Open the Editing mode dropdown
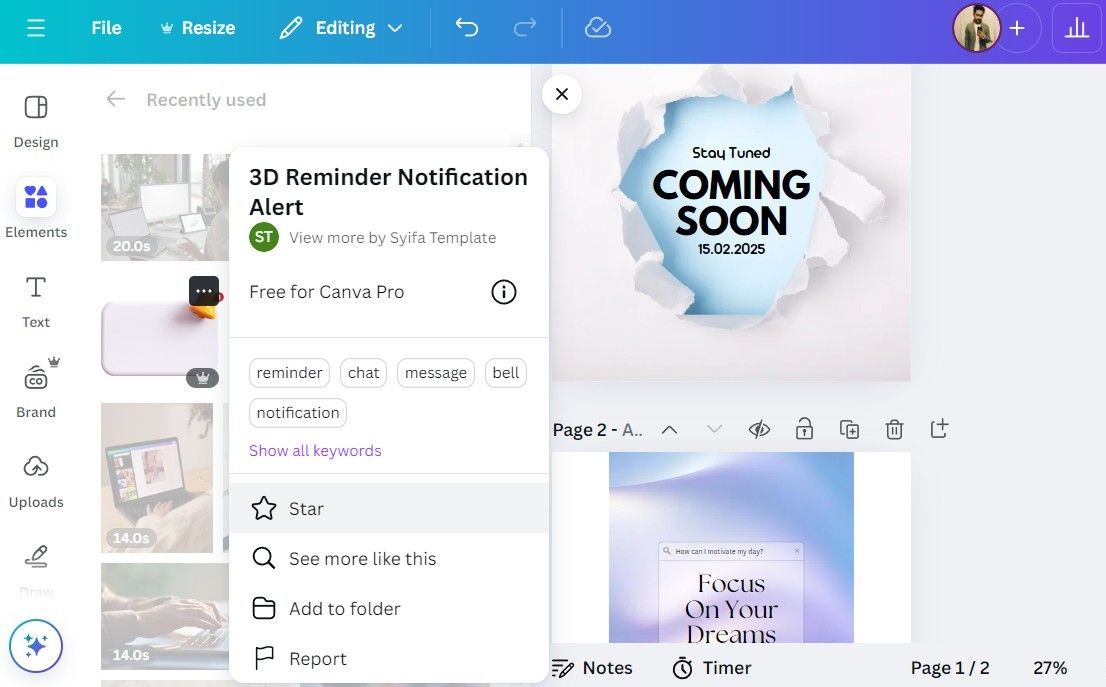The height and width of the screenshot is (687, 1106). tap(341, 27)
